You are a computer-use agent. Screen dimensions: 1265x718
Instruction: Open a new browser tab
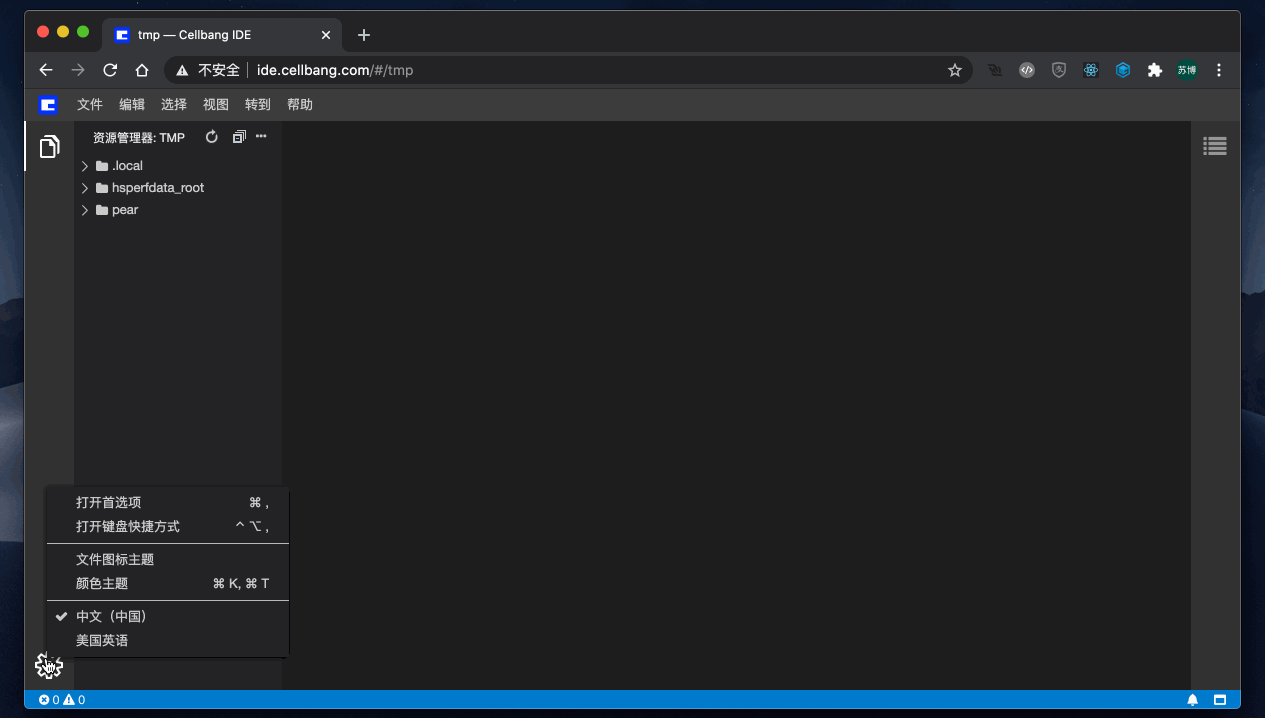click(x=364, y=35)
